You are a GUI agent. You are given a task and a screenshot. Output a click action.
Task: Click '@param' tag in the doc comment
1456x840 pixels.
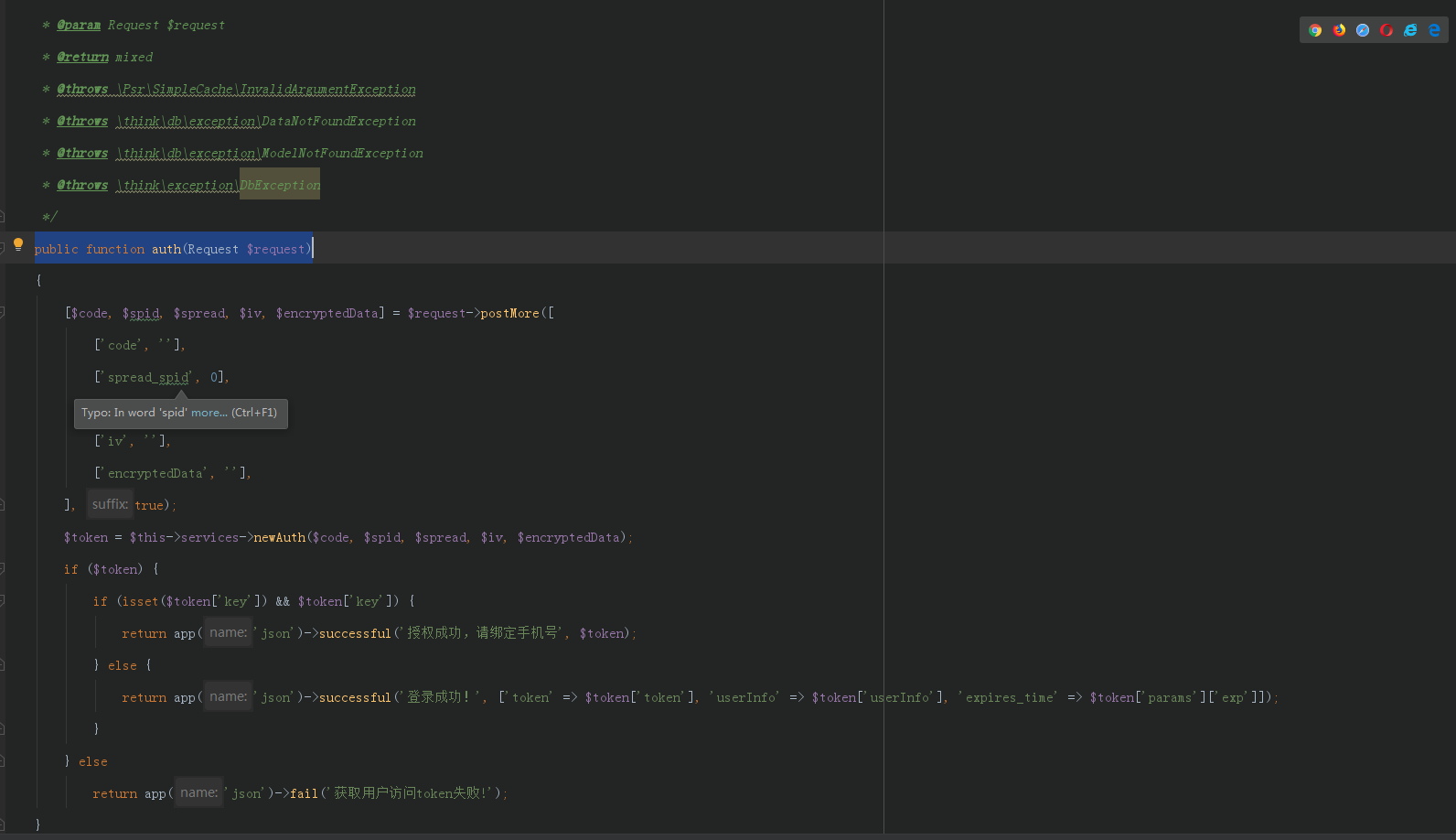tap(79, 25)
